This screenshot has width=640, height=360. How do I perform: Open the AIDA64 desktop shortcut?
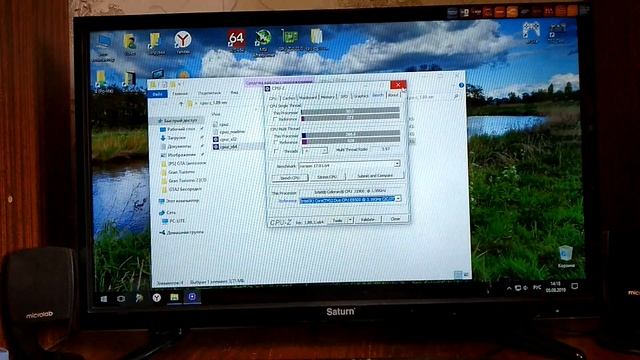[x=236, y=41]
